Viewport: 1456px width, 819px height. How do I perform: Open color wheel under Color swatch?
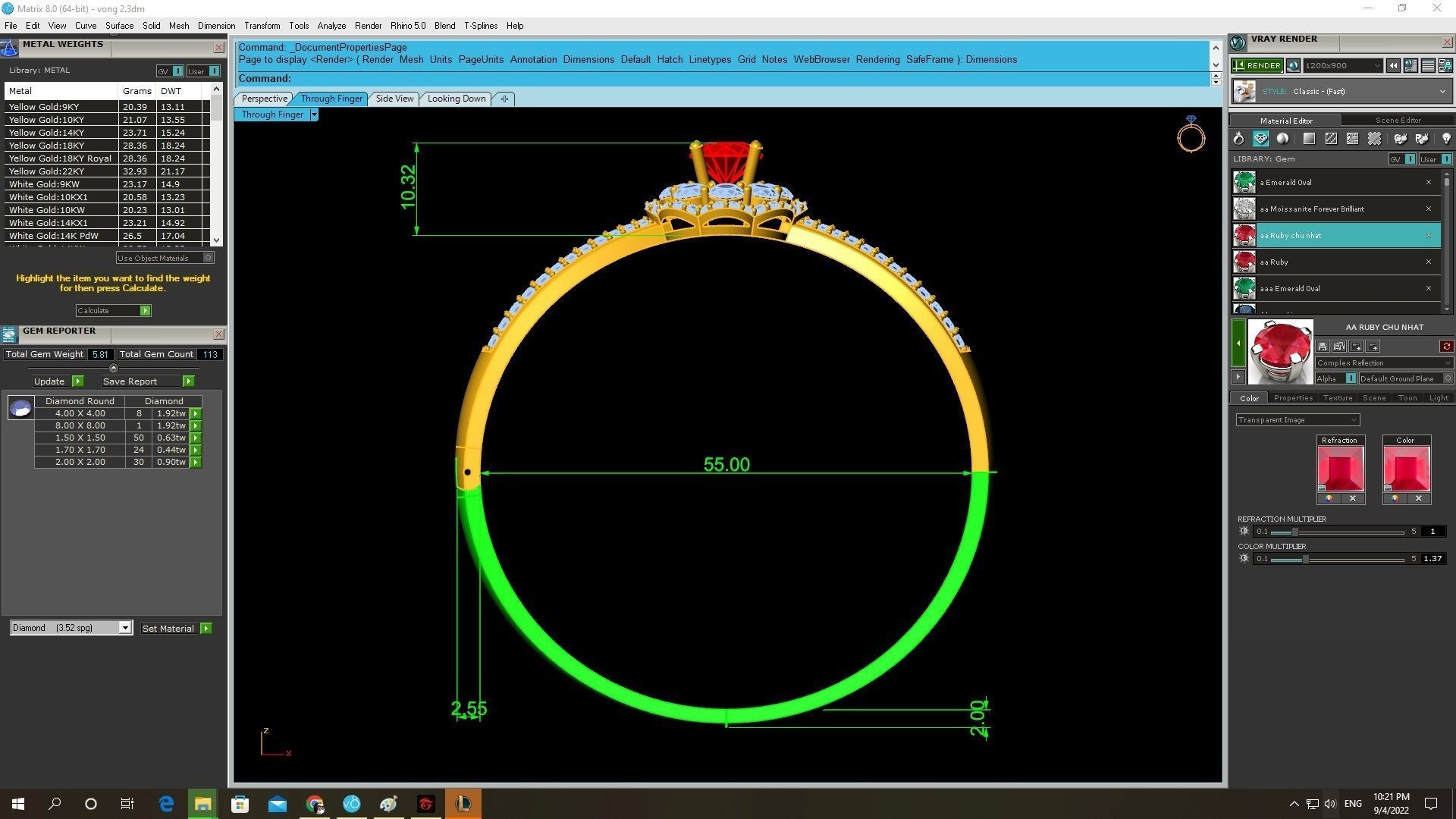click(1395, 498)
